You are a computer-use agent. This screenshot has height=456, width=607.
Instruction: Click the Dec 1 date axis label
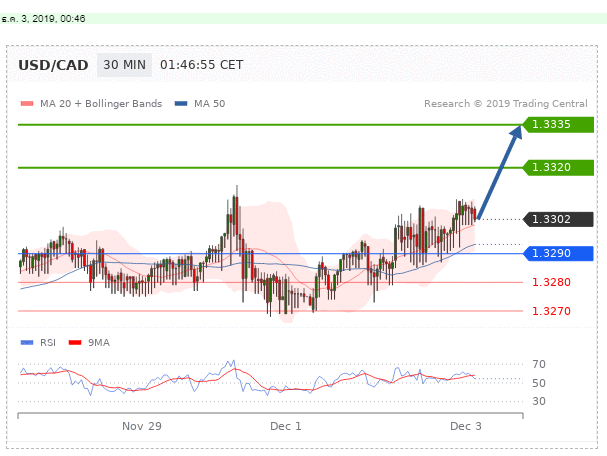coord(286,426)
